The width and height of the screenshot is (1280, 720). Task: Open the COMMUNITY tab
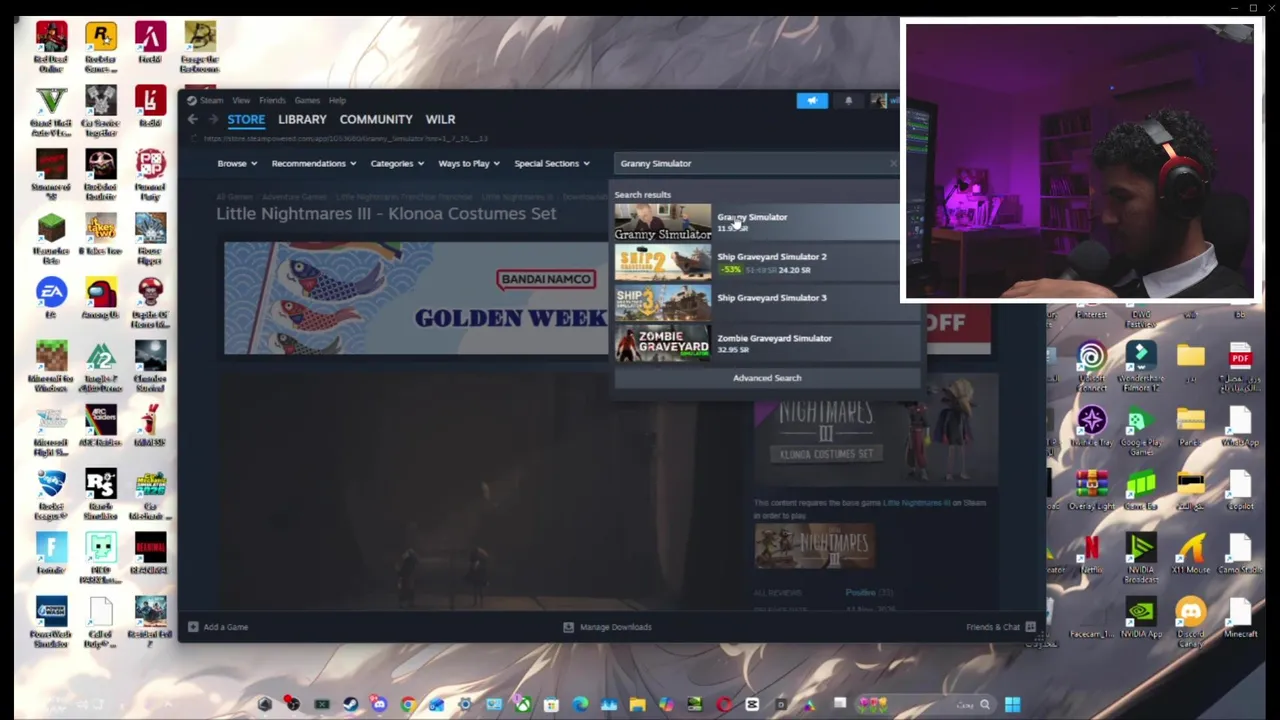click(x=376, y=119)
